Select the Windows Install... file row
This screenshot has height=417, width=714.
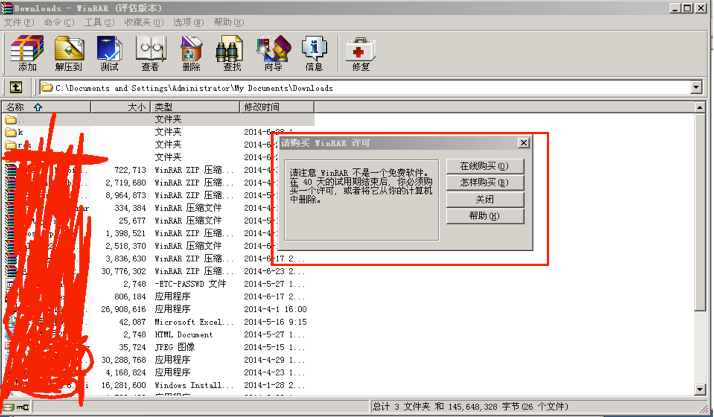pyautogui.click(x=157, y=386)
